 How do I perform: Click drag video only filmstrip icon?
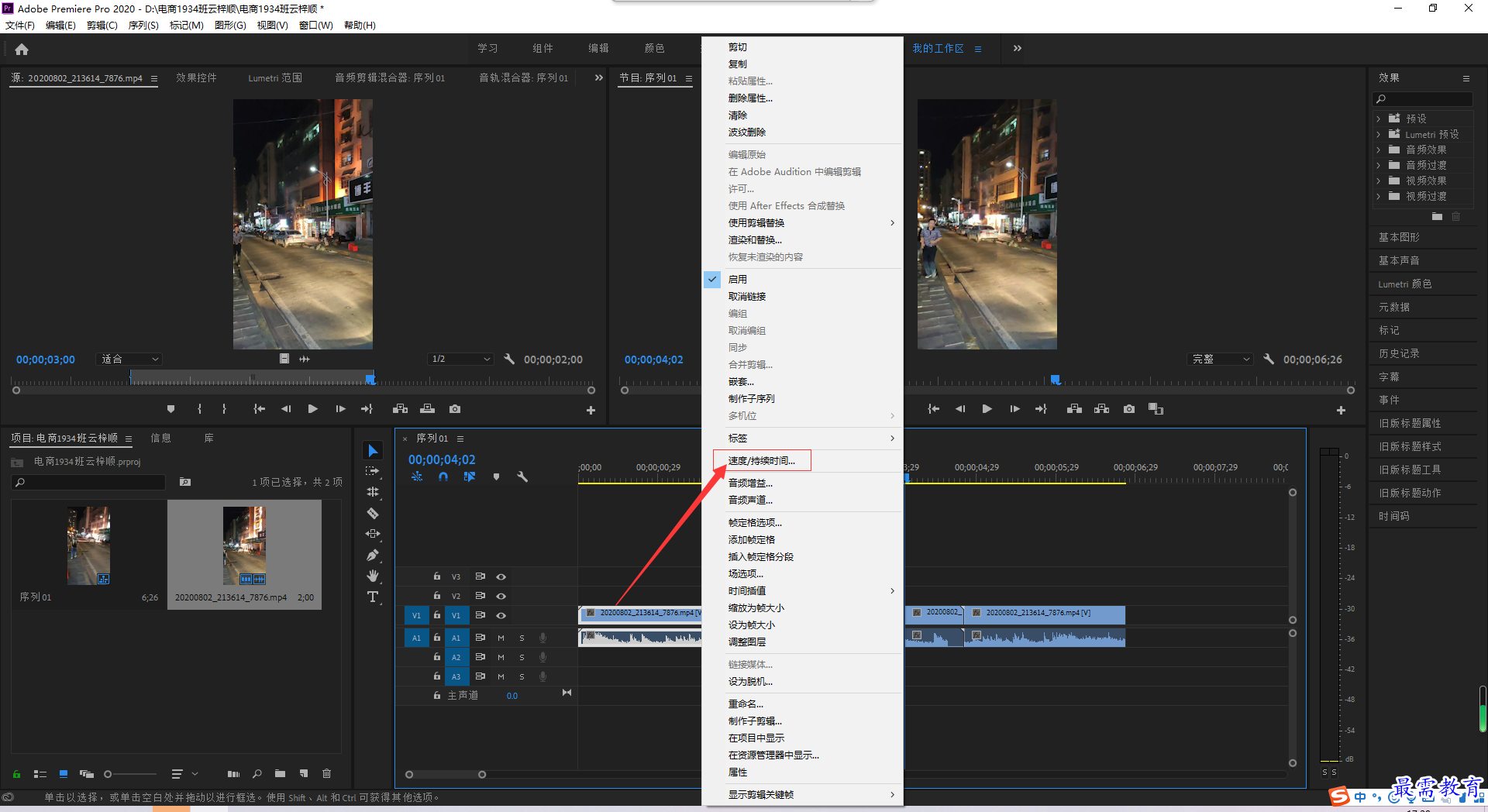(x=284, y=359)
